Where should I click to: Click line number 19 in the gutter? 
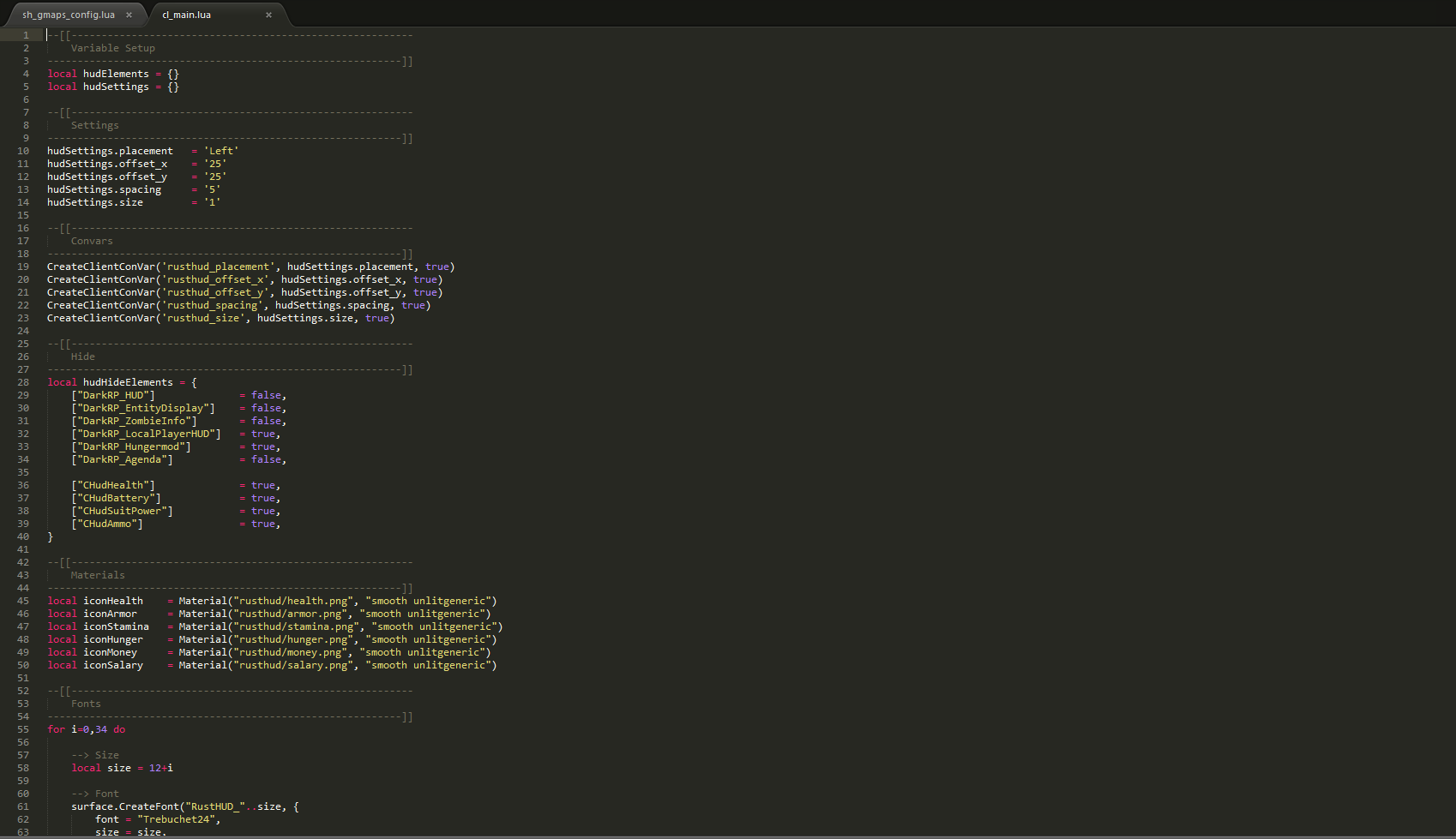point(23,267)
